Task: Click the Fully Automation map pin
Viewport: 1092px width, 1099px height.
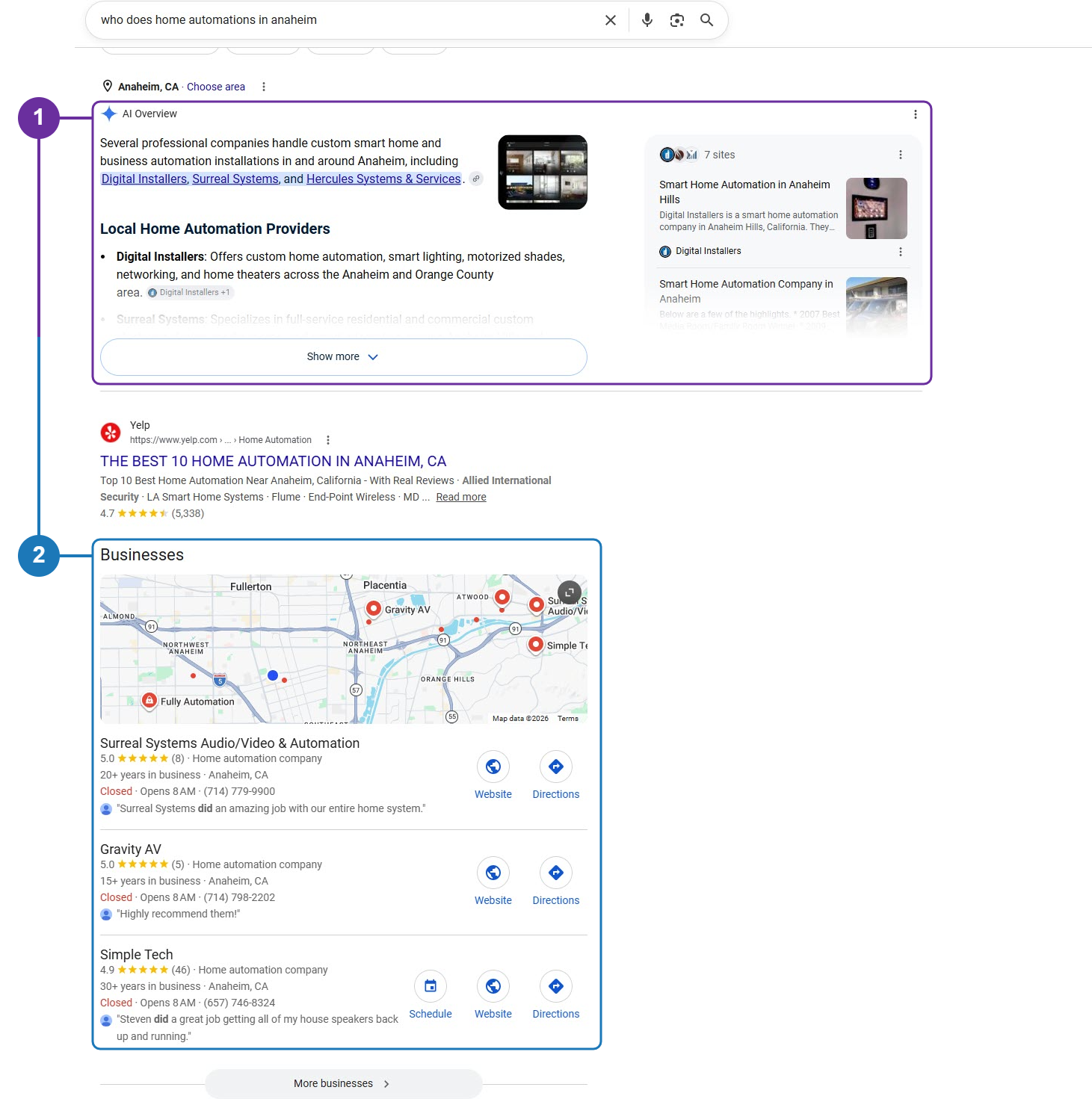Action: coord(149,701)
